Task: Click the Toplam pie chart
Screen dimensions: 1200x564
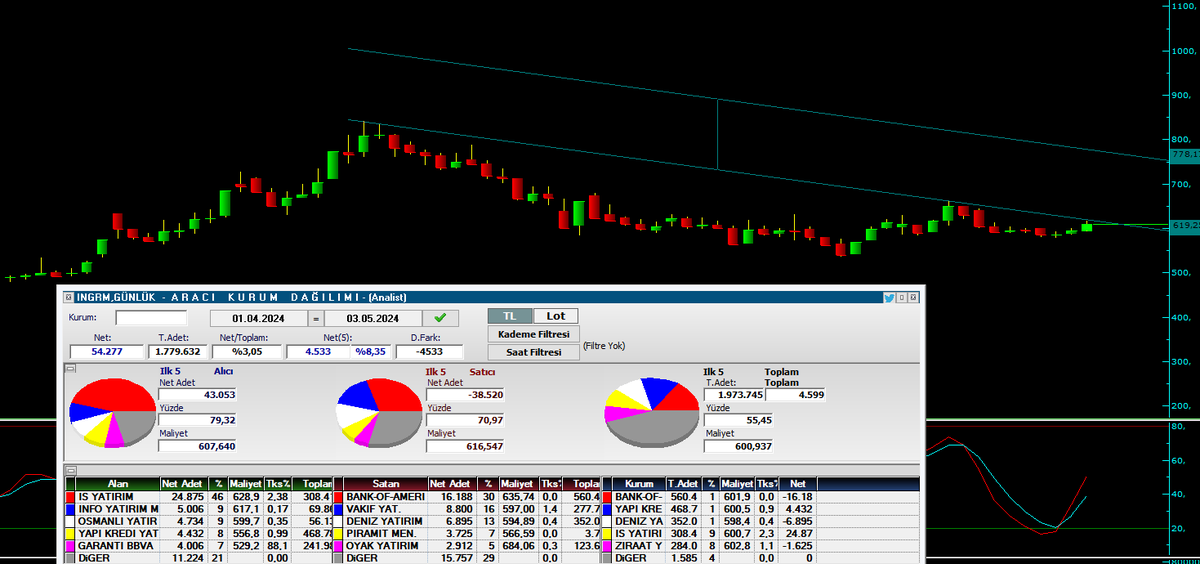Action: pos(651,412)
